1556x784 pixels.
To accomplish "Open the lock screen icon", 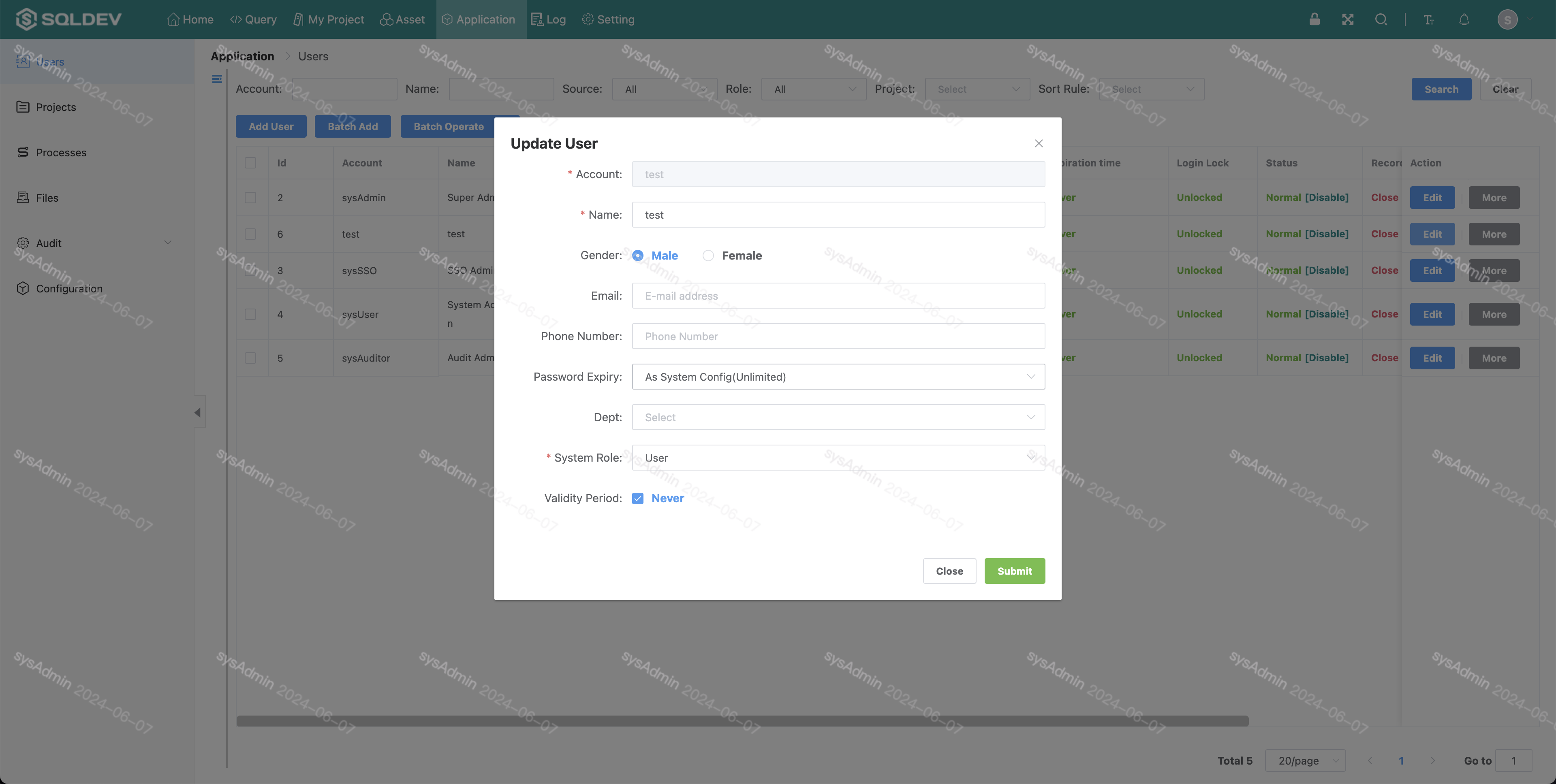I will pos(1314,19).
